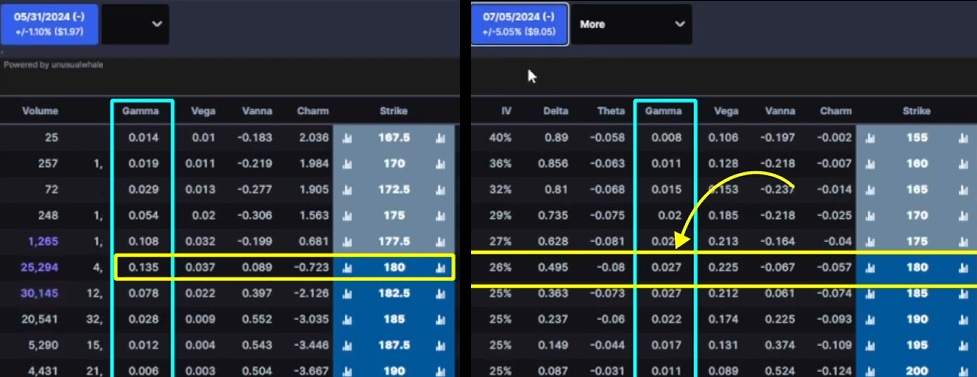Click the 5,290 volume cell
The image size is (977, 377).
[x=43, y=345]
